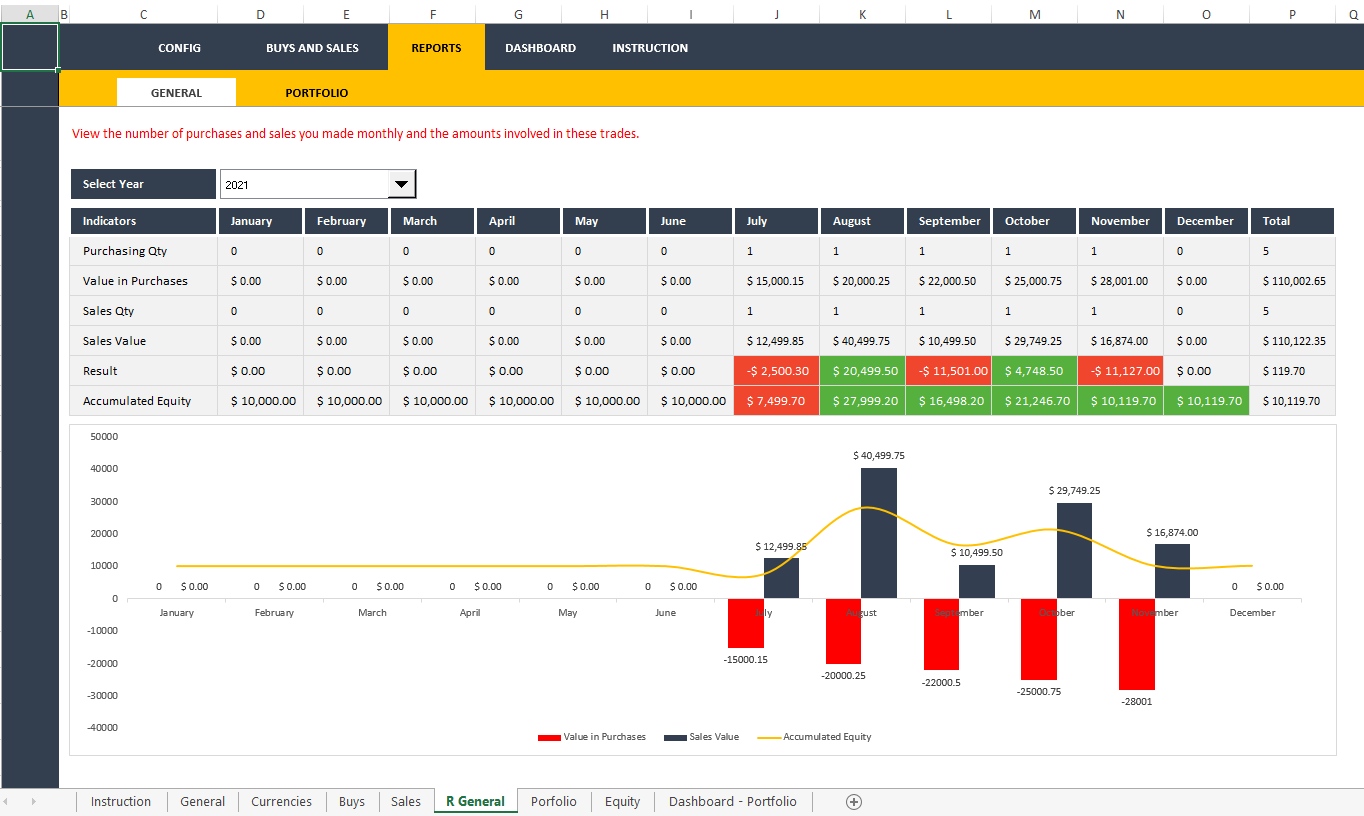The width and height of the screenshot is (1364, 816).
Task: Switch to the Dashboard - Portfolio sheet
Action: (732, 801)
